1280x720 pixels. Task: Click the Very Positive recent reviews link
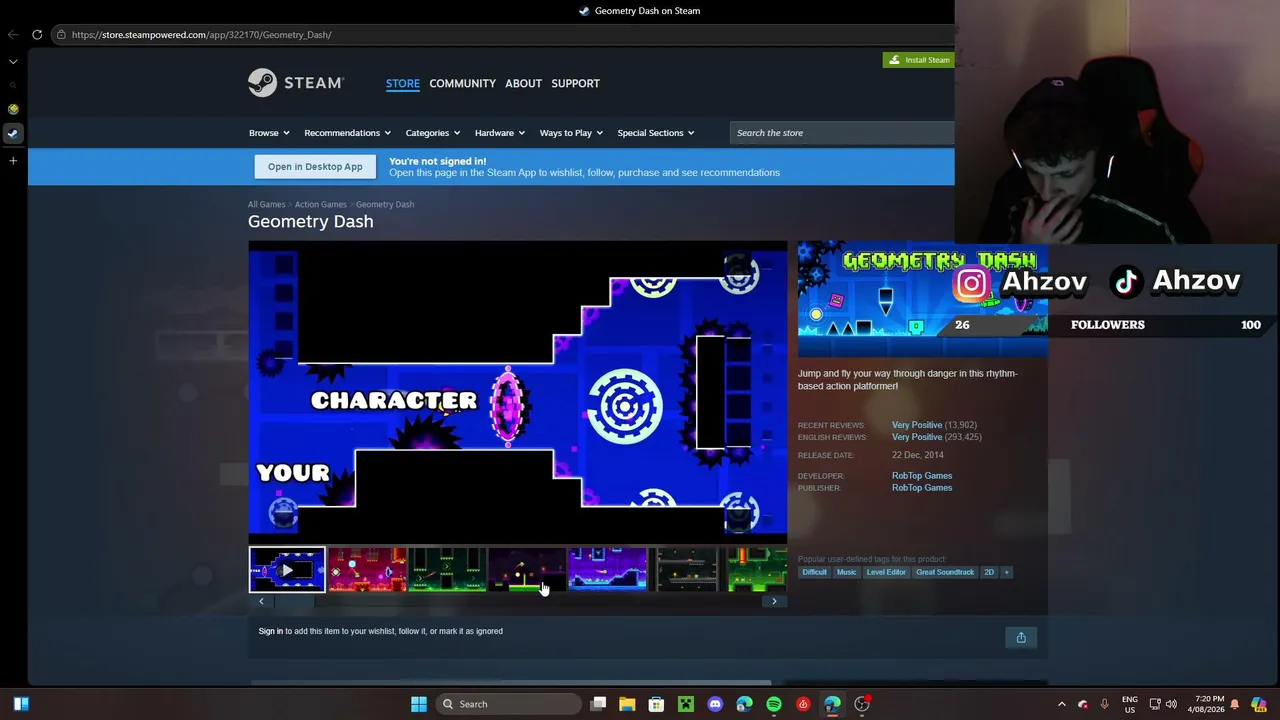917,425
